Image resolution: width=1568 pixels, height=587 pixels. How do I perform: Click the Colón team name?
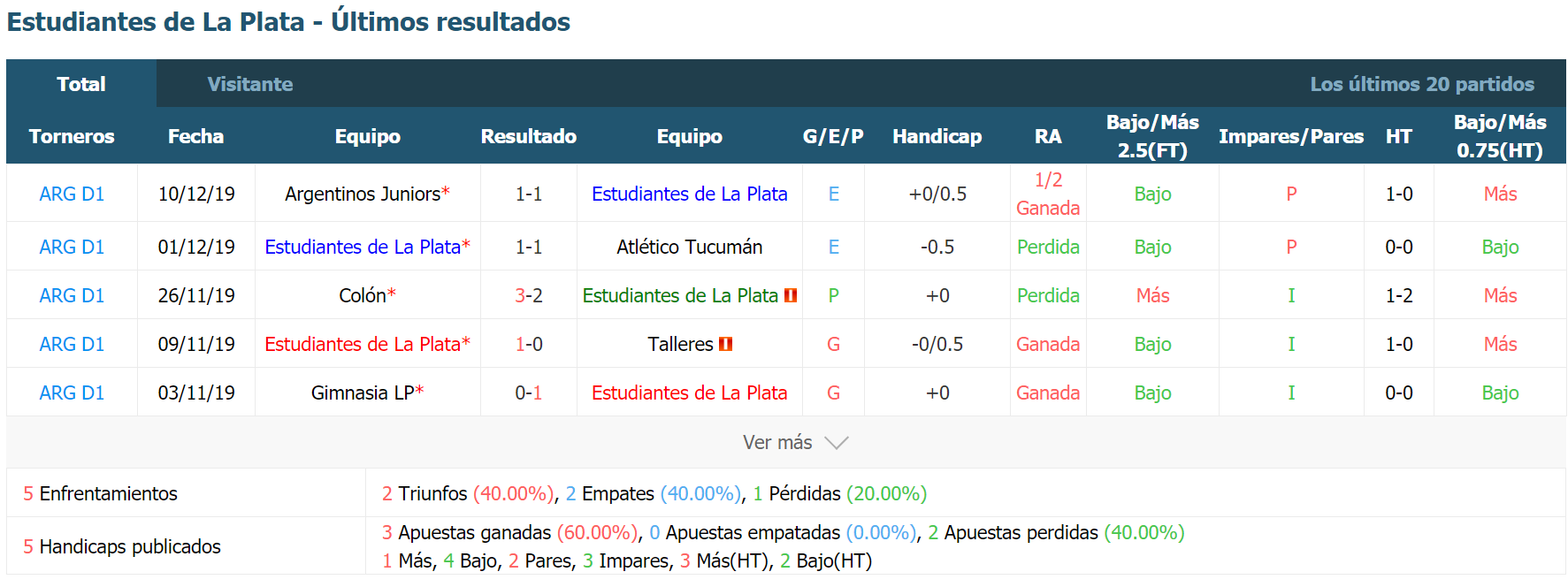click(363, 295)
